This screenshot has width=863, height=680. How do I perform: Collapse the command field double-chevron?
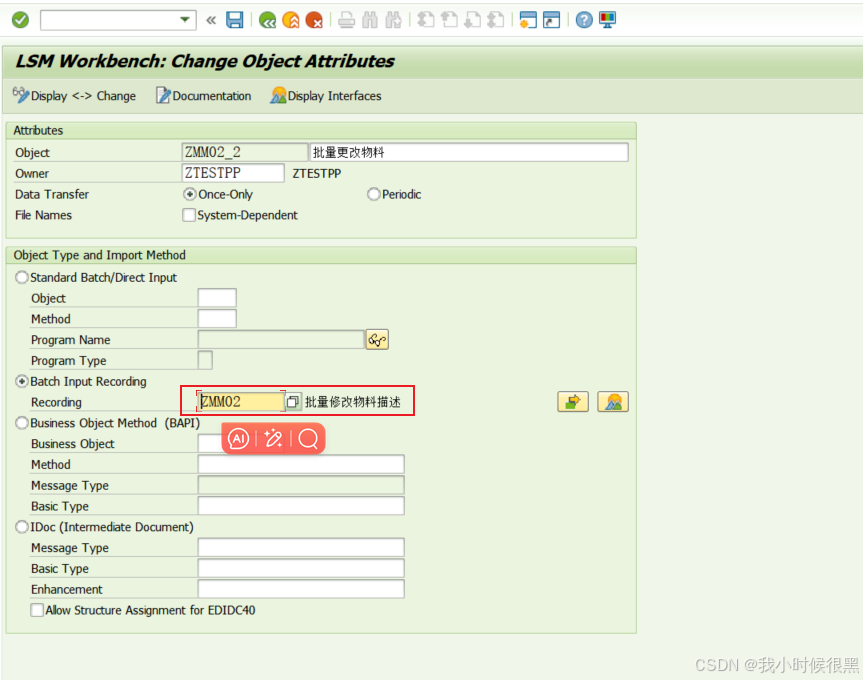point(211,21)
